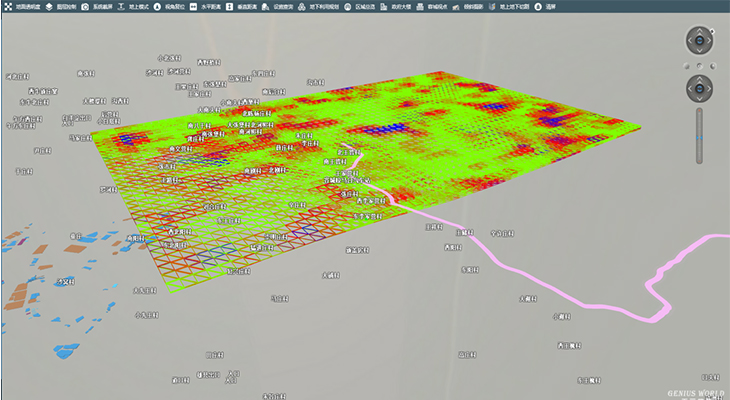Viewport: 730px width, 400px height.
Task: Click the 地面透明度 ground transparency icon
Action: click(20, 6)
